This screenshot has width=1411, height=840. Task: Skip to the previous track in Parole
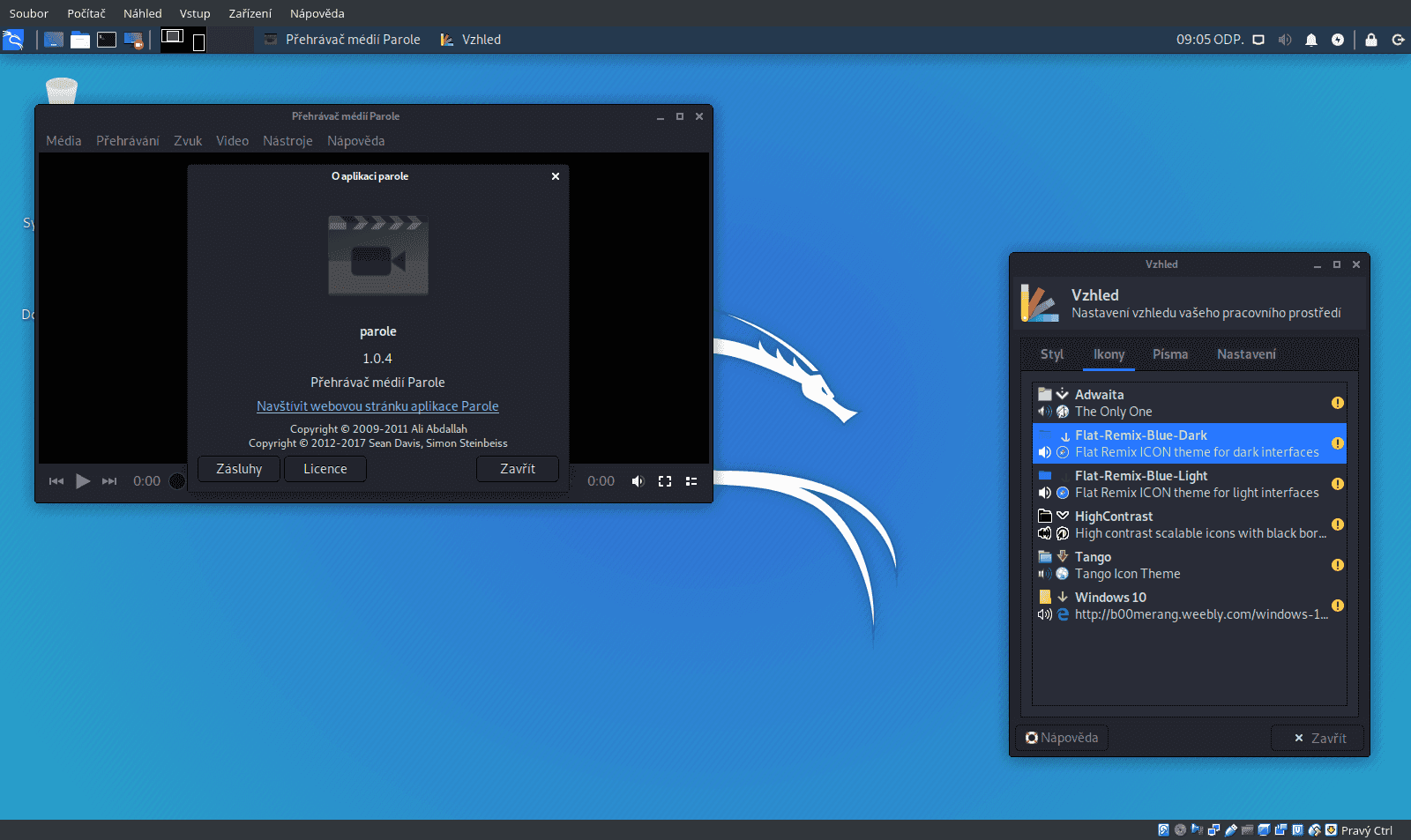56,481
